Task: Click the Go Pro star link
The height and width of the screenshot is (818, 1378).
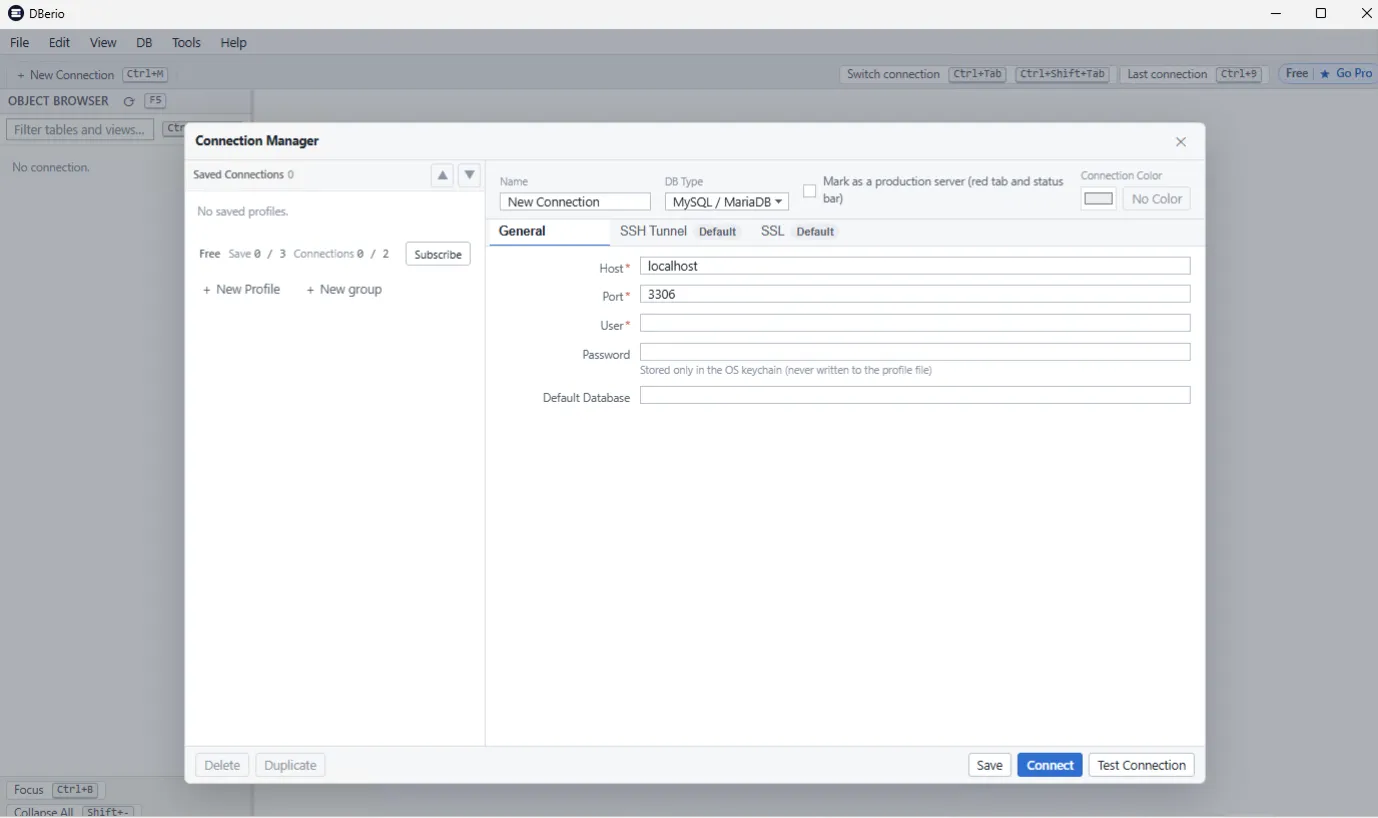Action: click(1346, 73)
